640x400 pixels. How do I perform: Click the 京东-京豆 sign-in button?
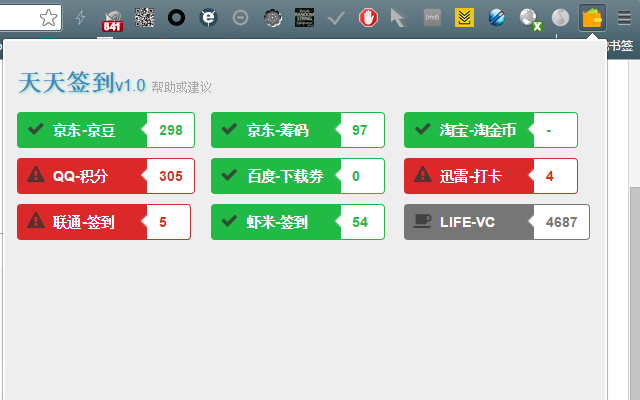(x=82, y=130)
